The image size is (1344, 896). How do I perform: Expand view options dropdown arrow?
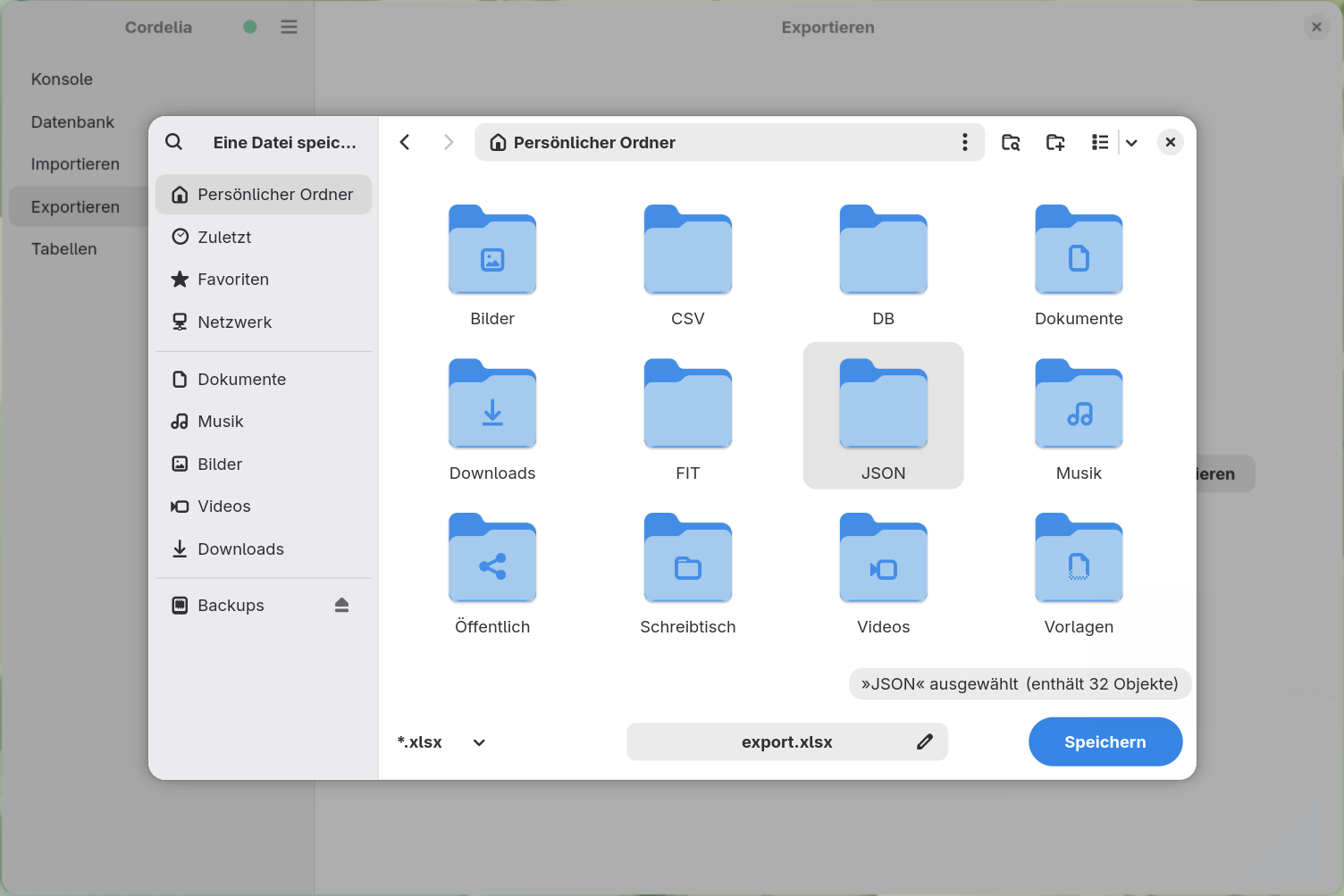pos(1131,142)
